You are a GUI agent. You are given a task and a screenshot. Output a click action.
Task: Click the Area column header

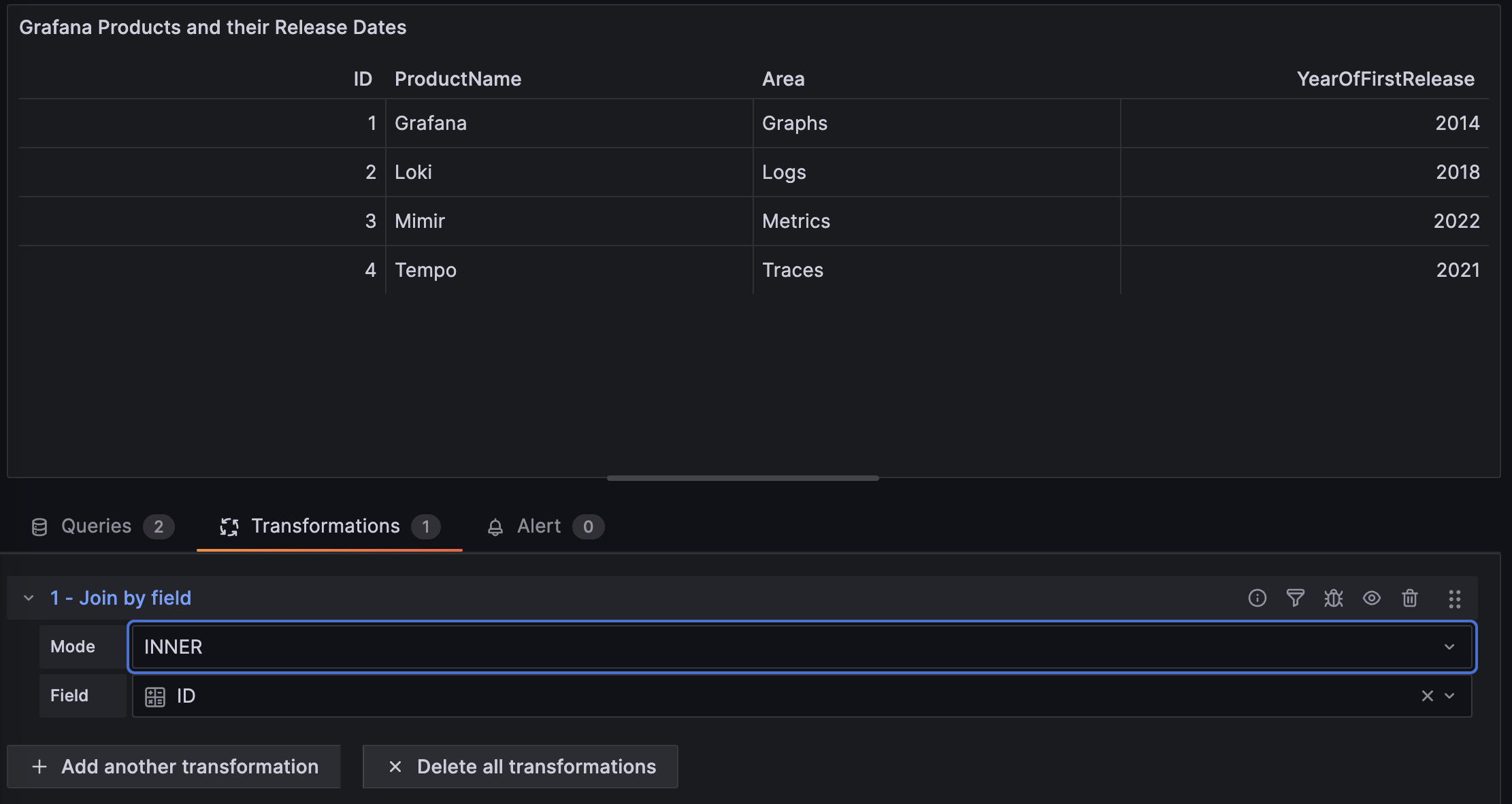point(783,79)
